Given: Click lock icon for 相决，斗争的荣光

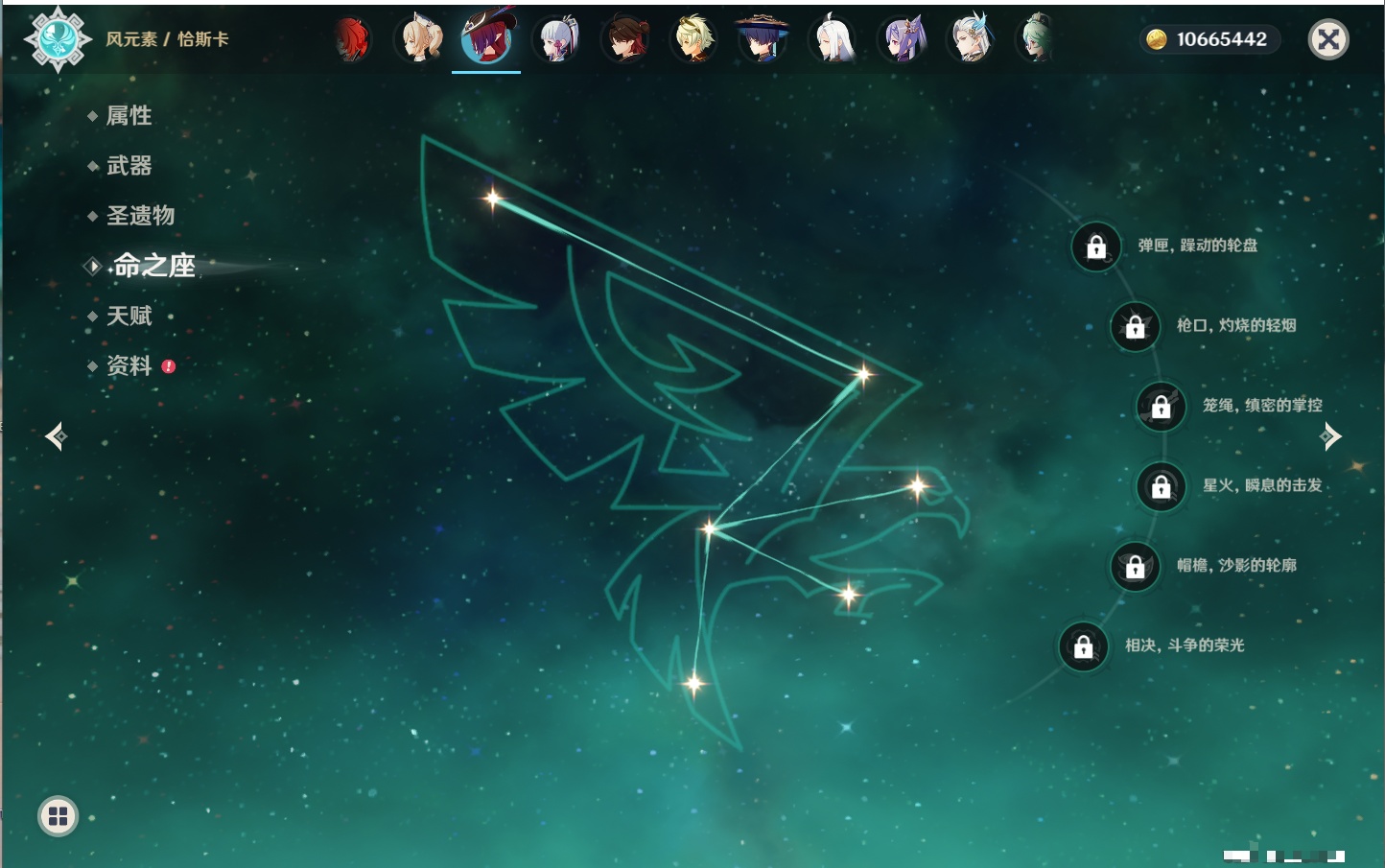Looking at the screenshot, I should (1084, 646).
